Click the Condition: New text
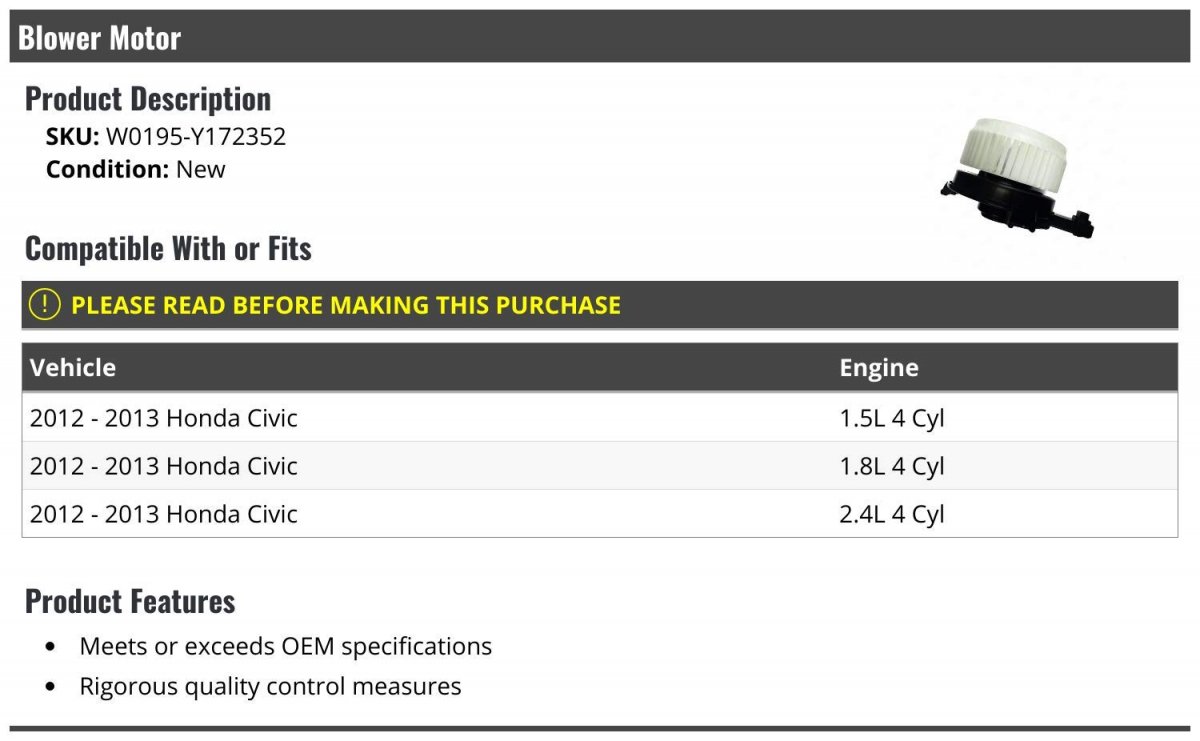Image resolution: width=1200 pixels, height=741 pixels. 136,169
